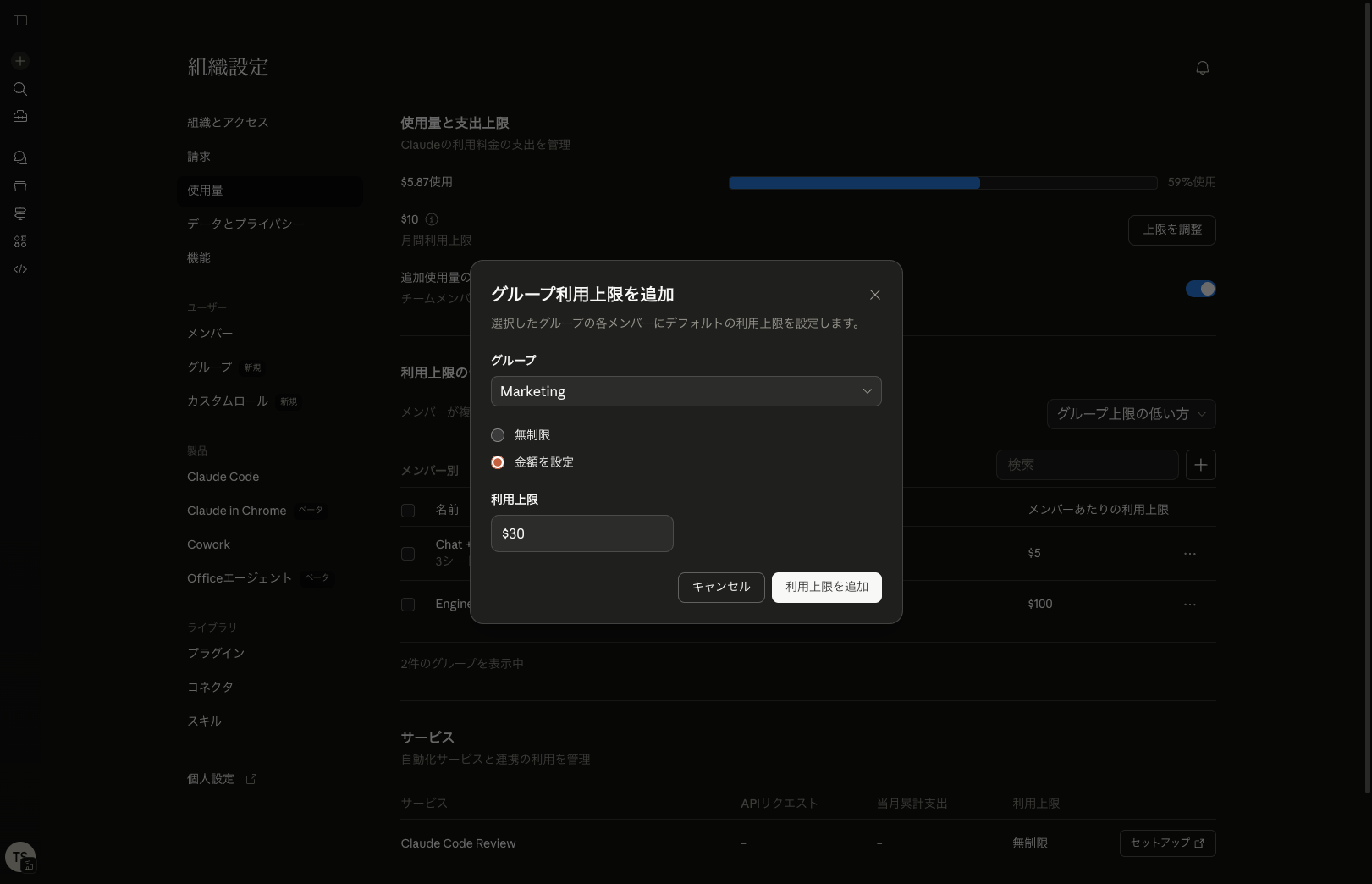Image resolution: width=1372 pixels, height=884 pixels.
Task: Open search from the sidebar
Action: coord(20,89)
